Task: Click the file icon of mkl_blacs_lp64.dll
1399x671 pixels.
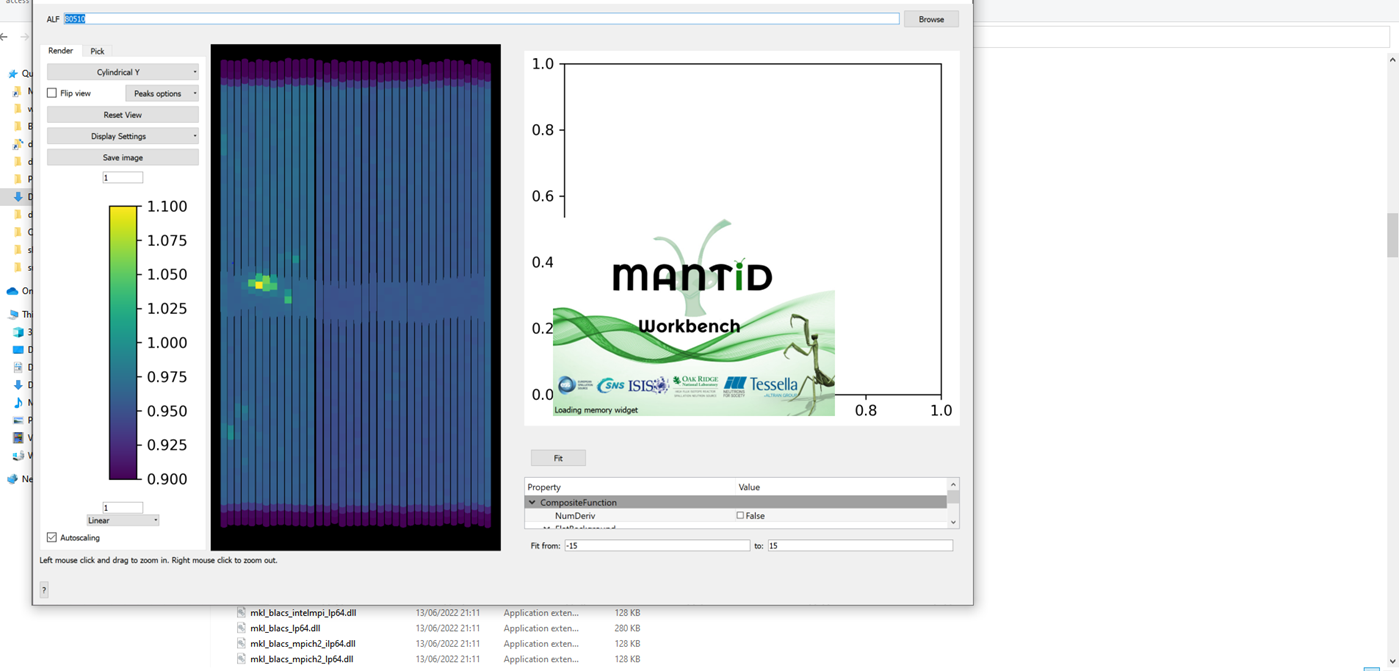Action: pos(241,628)
